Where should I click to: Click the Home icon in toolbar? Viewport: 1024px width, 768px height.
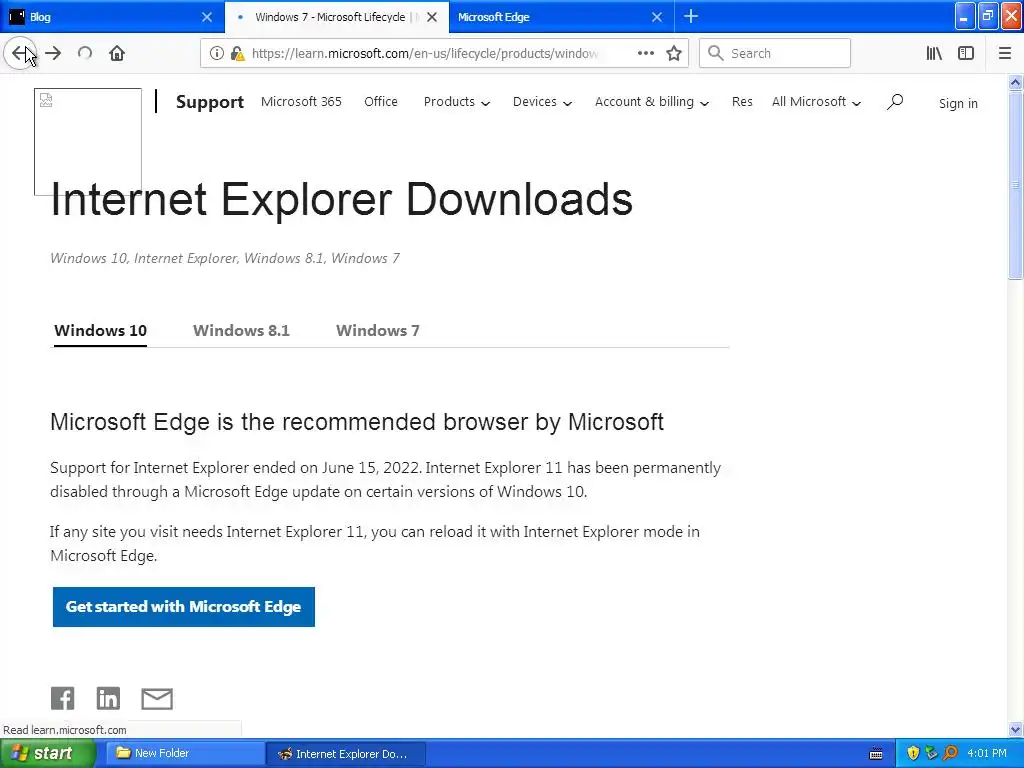pos(117,53)
